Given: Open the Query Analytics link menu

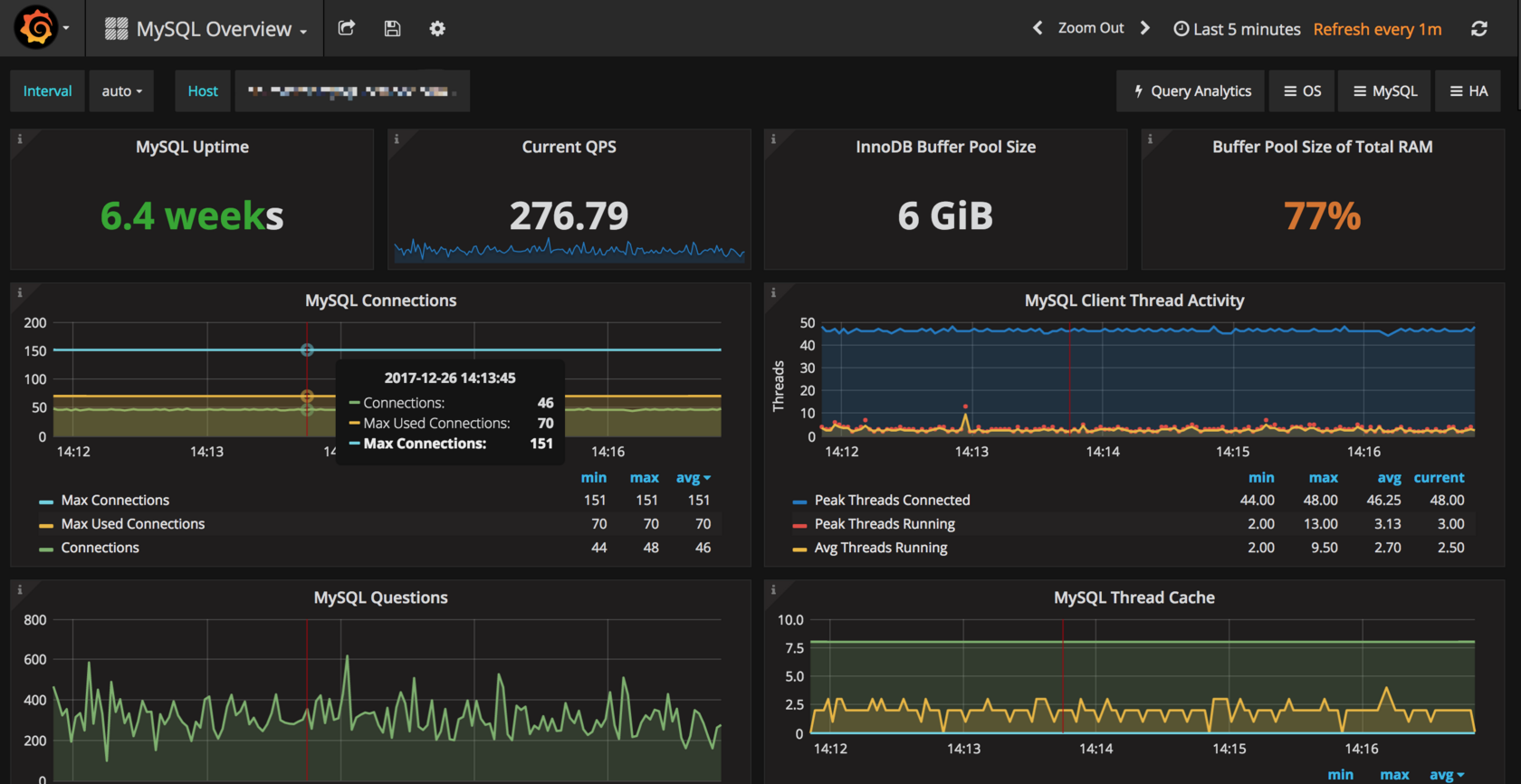Looking at the screenshot, I should (1192, 91).
